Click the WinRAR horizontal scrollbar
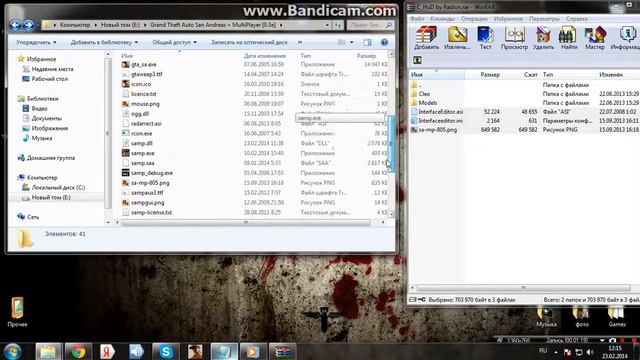This screenshot has width=640, height=360. click(524, 288)
